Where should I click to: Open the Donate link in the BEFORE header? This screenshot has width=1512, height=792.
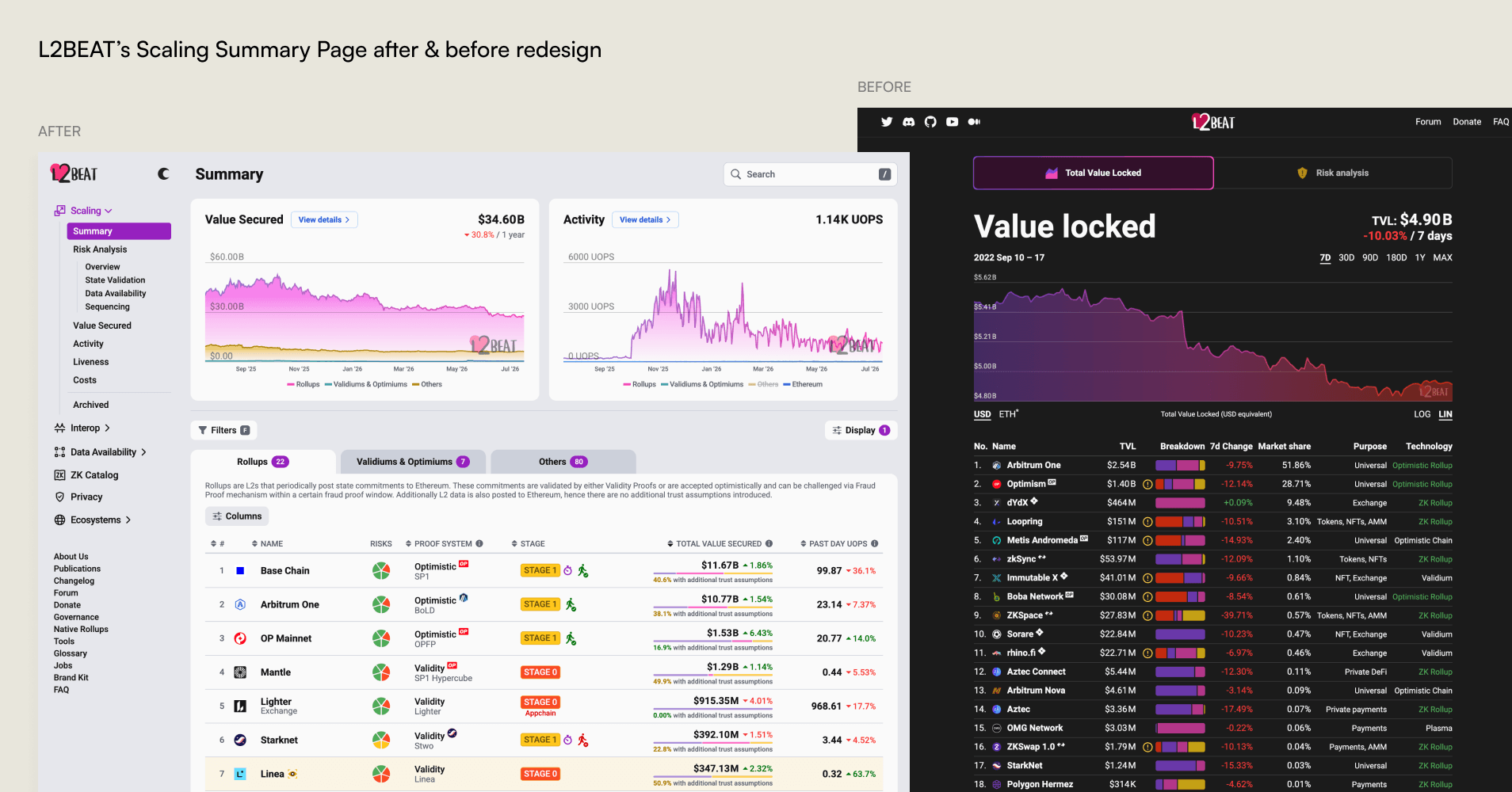(1467, 122)
